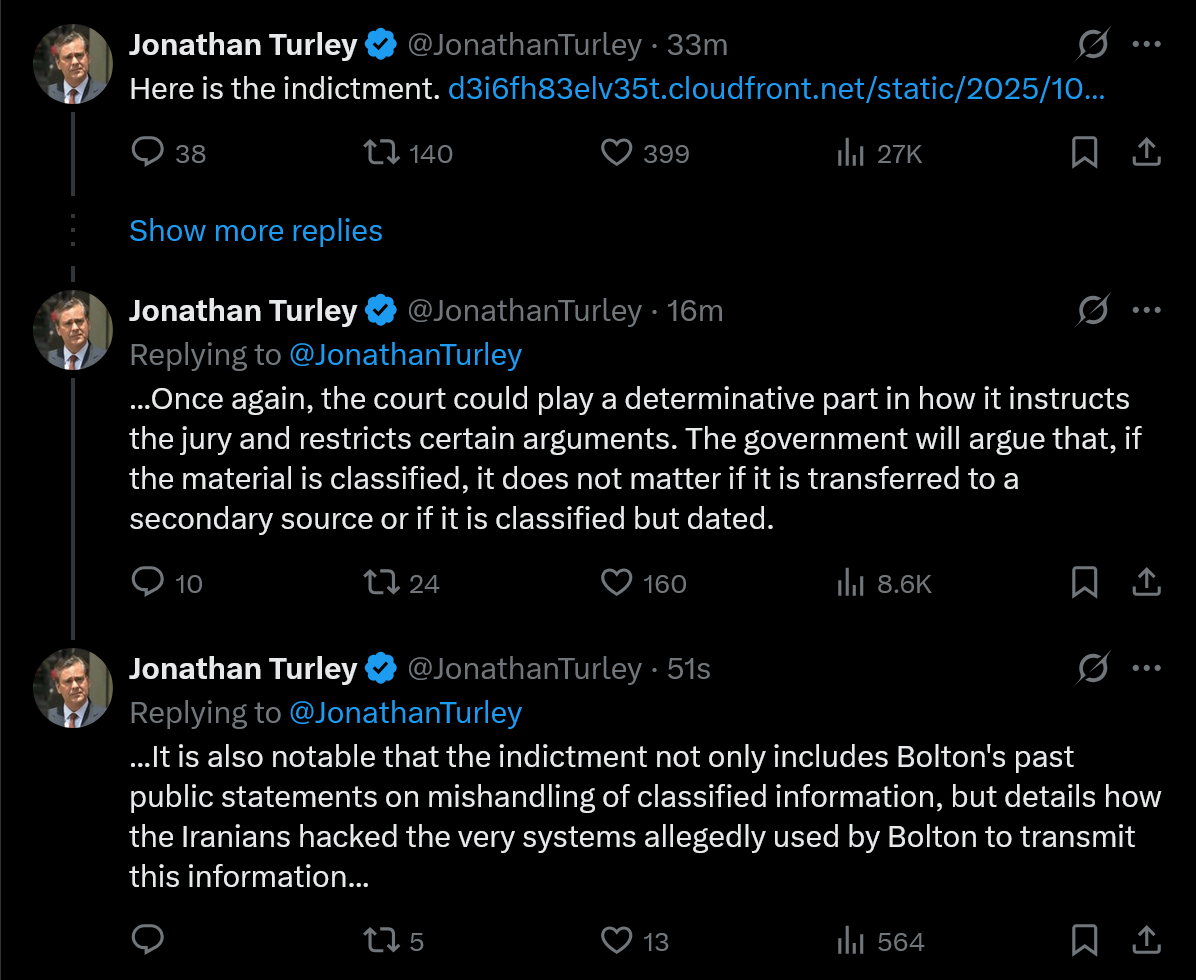The width and height of the screenshot is (1196, 980).
Task: Expand Show more replies
Action: point(256,231)
